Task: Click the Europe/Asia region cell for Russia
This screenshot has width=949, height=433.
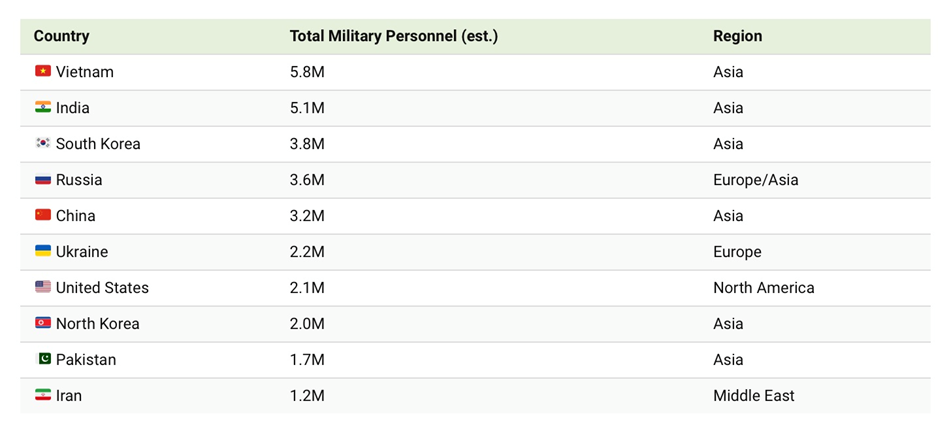Action: tap(755, 180)
